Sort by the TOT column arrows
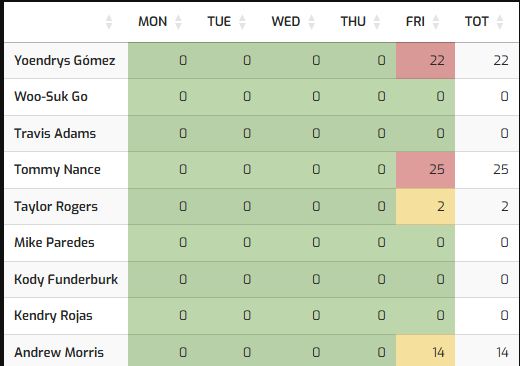The height and width of the screenshot is (366, 520). pyautogui.click(x=500, y=22)
